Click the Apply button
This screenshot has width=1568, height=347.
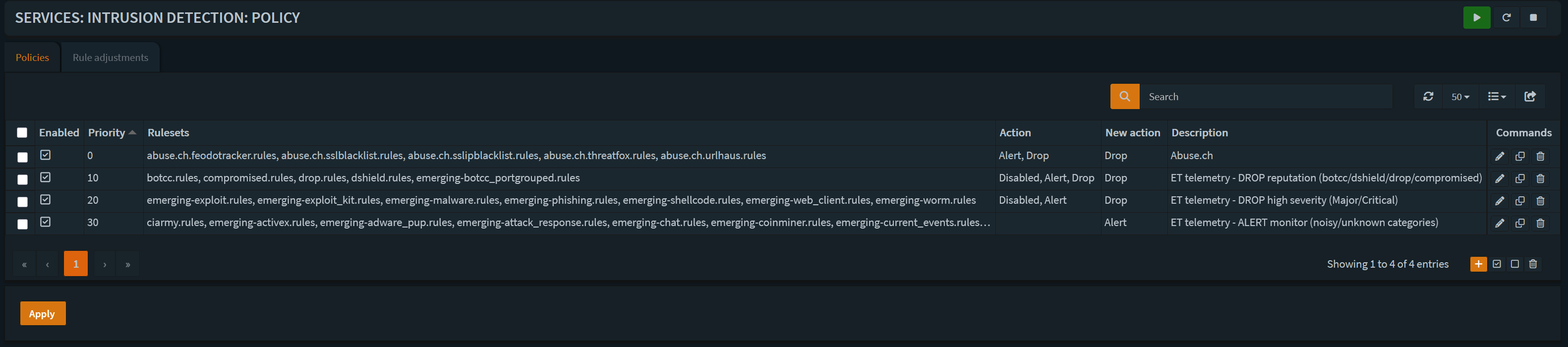[42, 313]
